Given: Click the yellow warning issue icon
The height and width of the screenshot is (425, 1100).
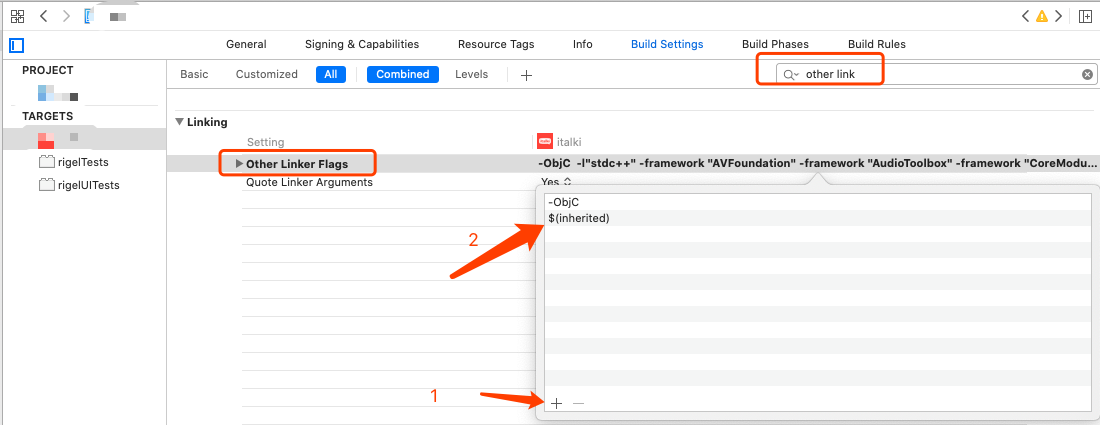Looking at the screenshot, I should (x=1042, y=15).
